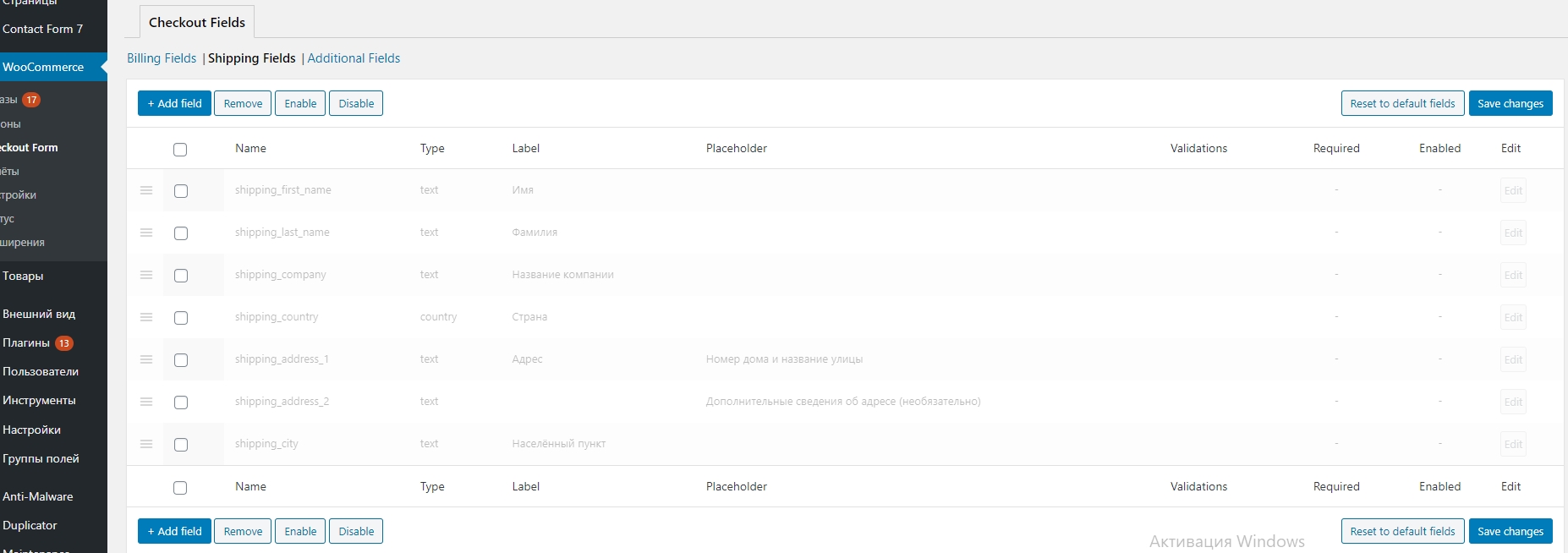Click drag handle icon for shipping_last_name row

tap(146, 233)
